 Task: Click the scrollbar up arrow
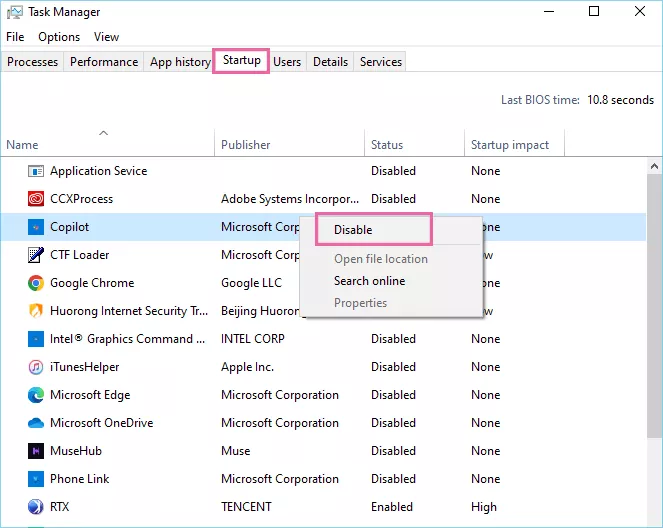click(x=654, y=166)
